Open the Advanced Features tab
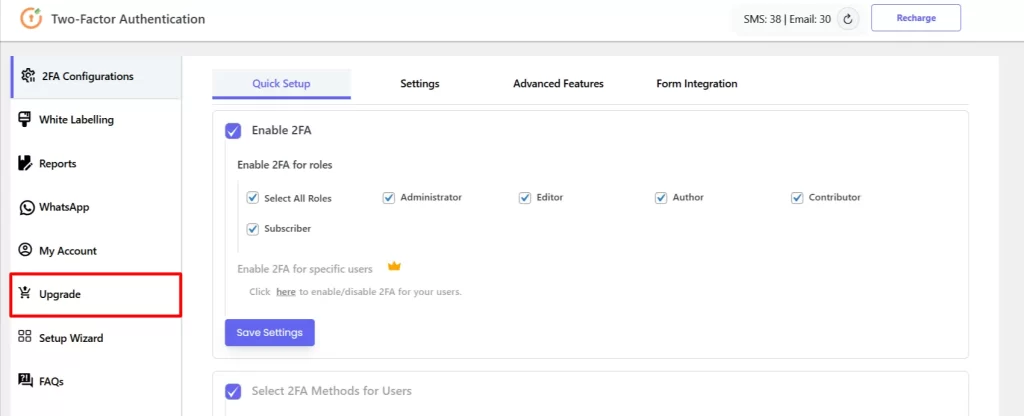The width and height of the screenshot is (1024, 416). tap(558, 84)
